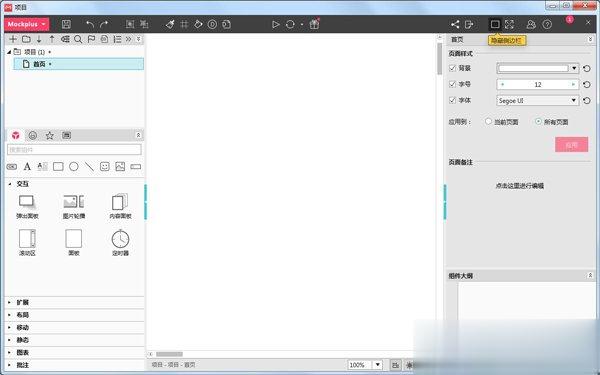This screenshot has height=375, width=600.
Task: Switch to the templates tab
Action: pyautogui.click(x=67, y=135)
